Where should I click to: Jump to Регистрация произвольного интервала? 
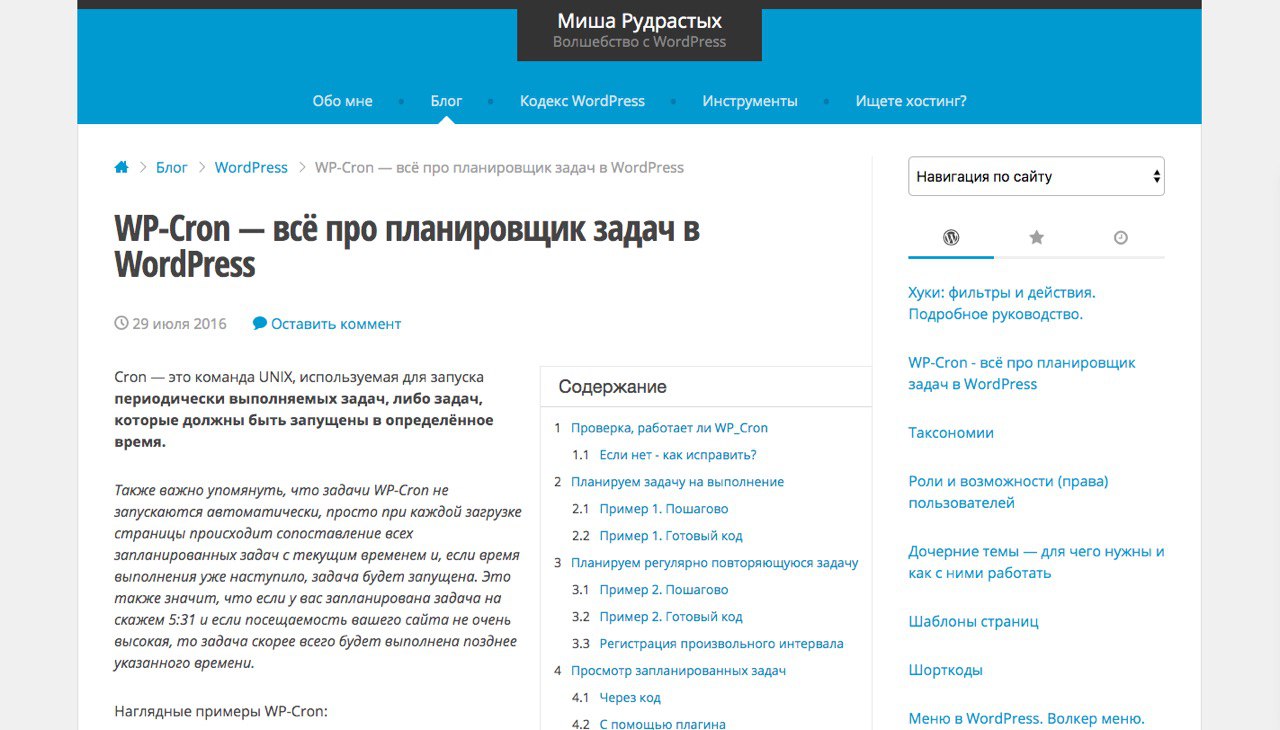click(x=721, y=643)
